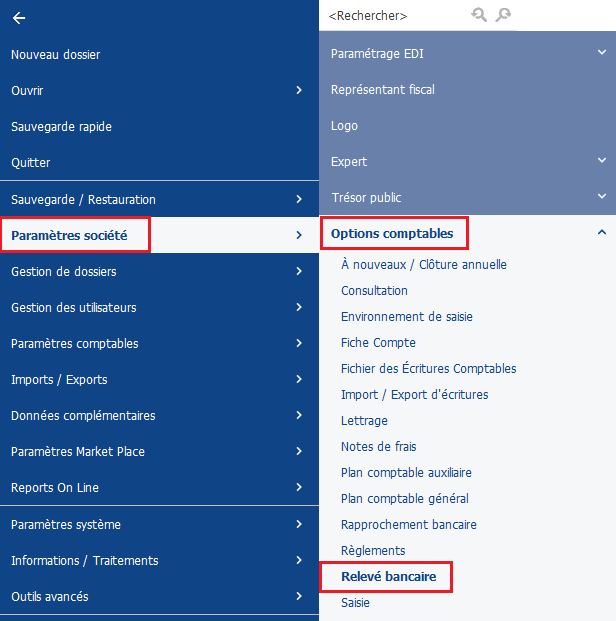Viewport: 616px width, 621px height.
Task: Expand the Trésor public section
Action: pyautogui.click(x=601, y=197)
